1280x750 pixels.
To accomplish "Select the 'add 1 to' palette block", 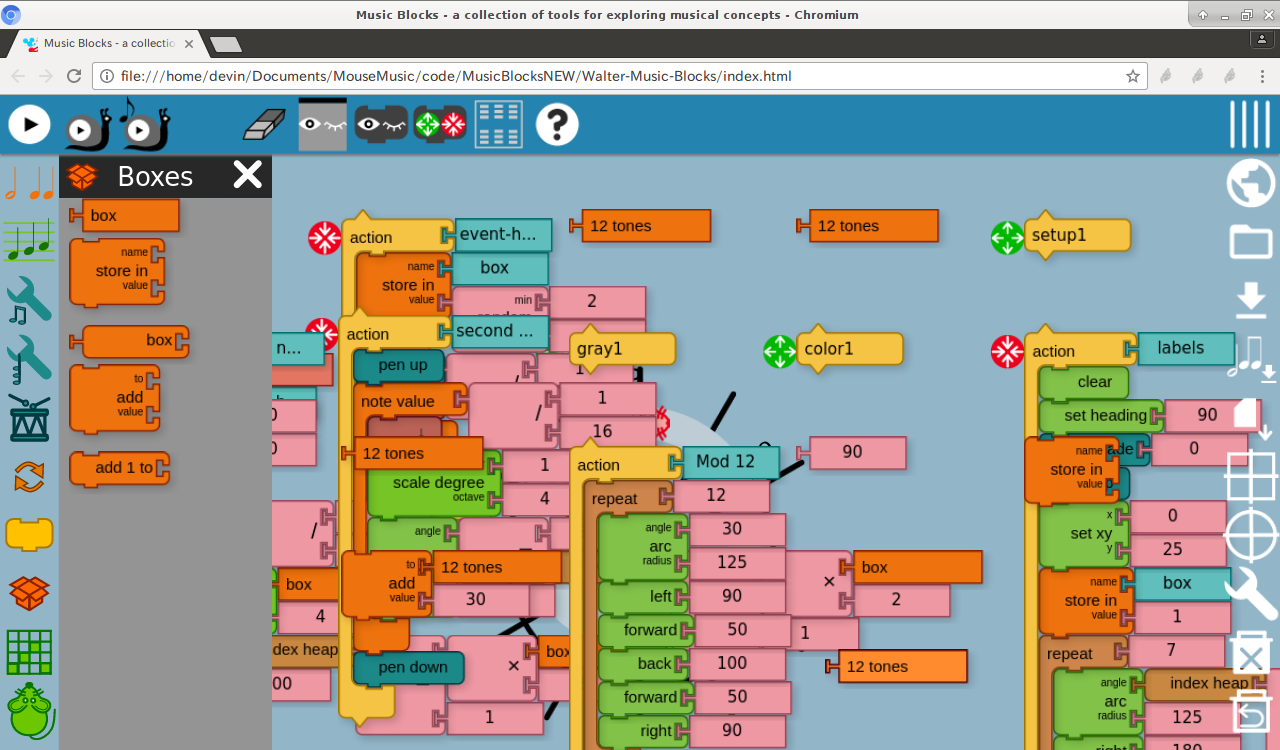I will (119, 468).
